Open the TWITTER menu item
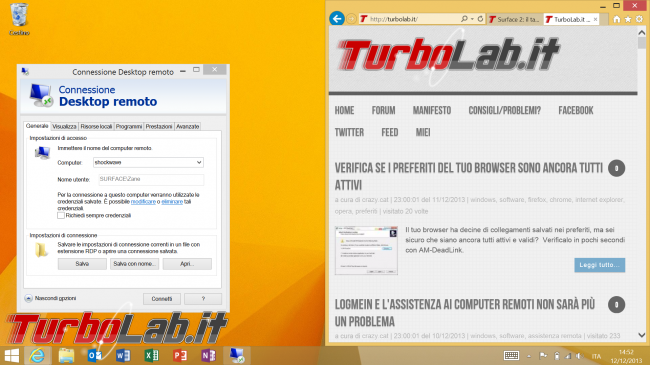Viewport: 650px width, 365px height. pos(349,132)
